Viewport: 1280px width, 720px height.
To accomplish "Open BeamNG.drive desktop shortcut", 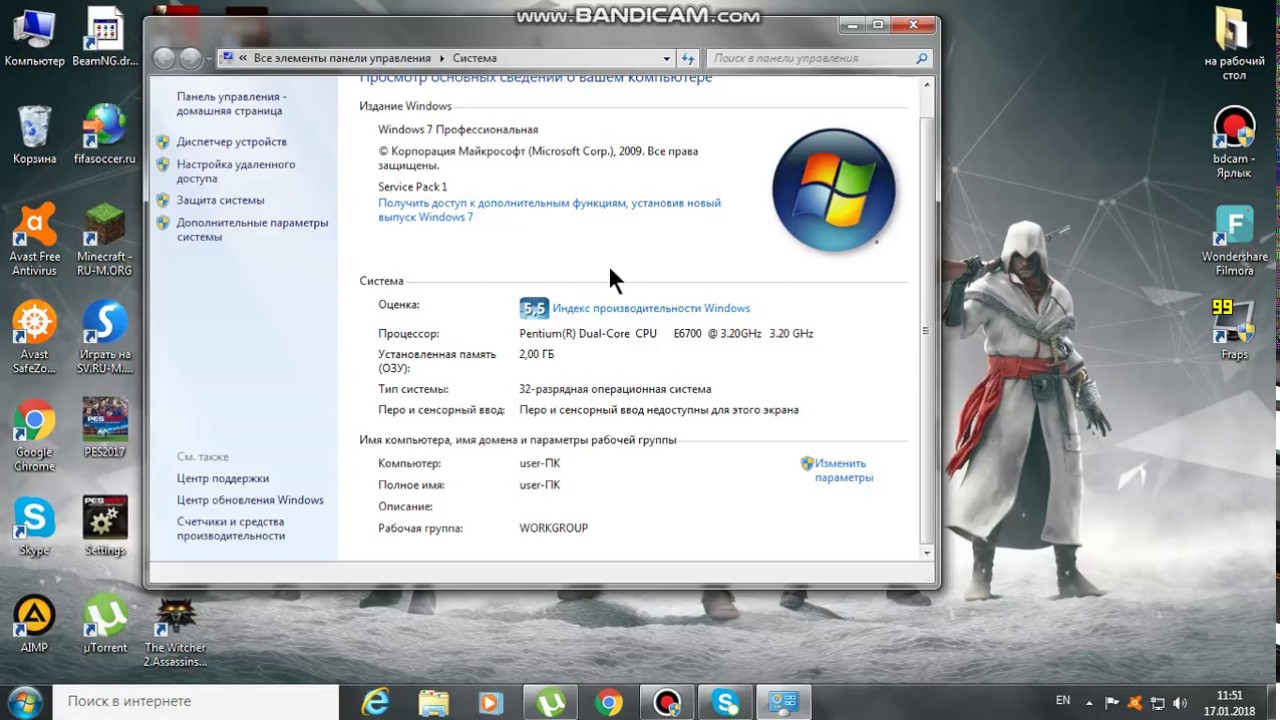I will pos(104,38).
